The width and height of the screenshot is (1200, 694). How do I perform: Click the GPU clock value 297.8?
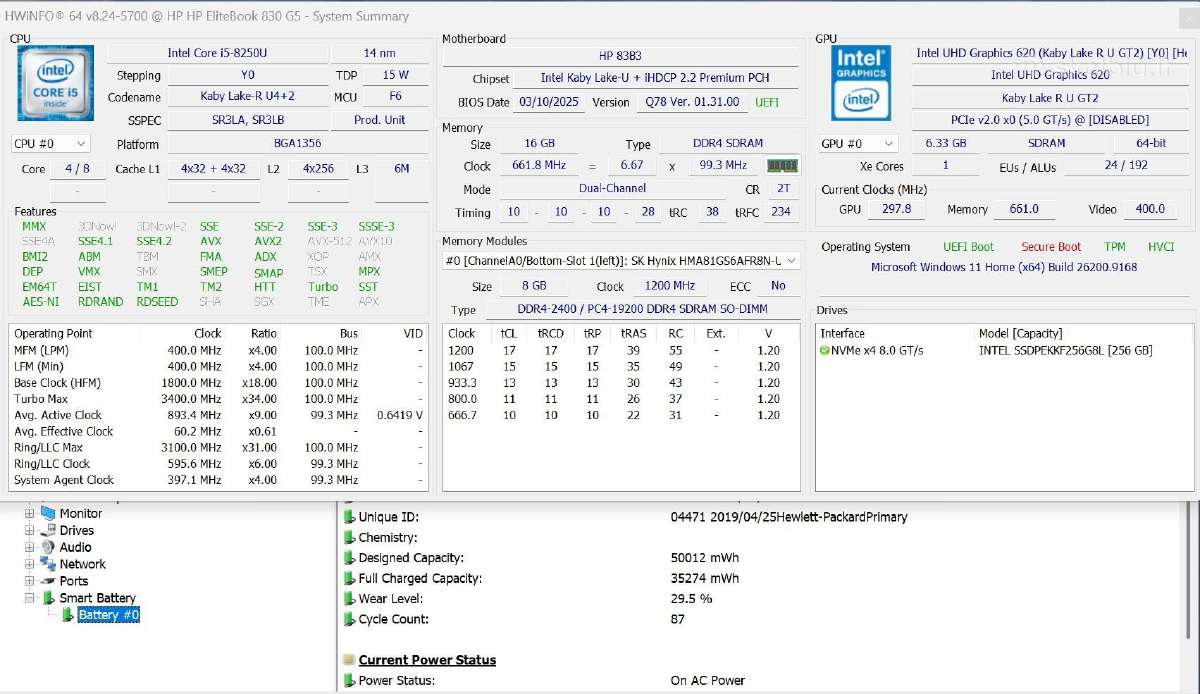[x=897, y=209]
